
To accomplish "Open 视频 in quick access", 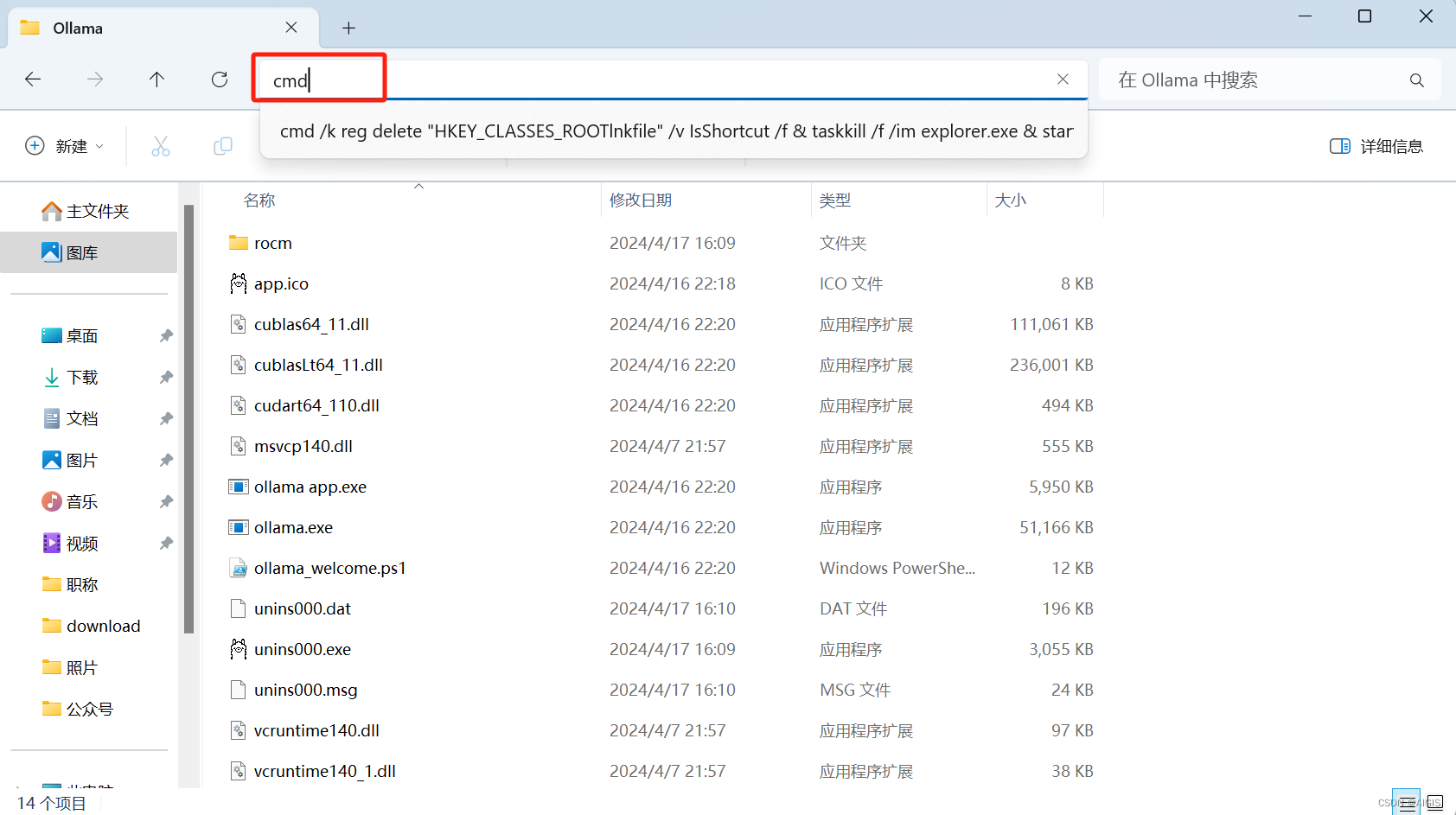I will pyautogui.click(x=82, y=543).
